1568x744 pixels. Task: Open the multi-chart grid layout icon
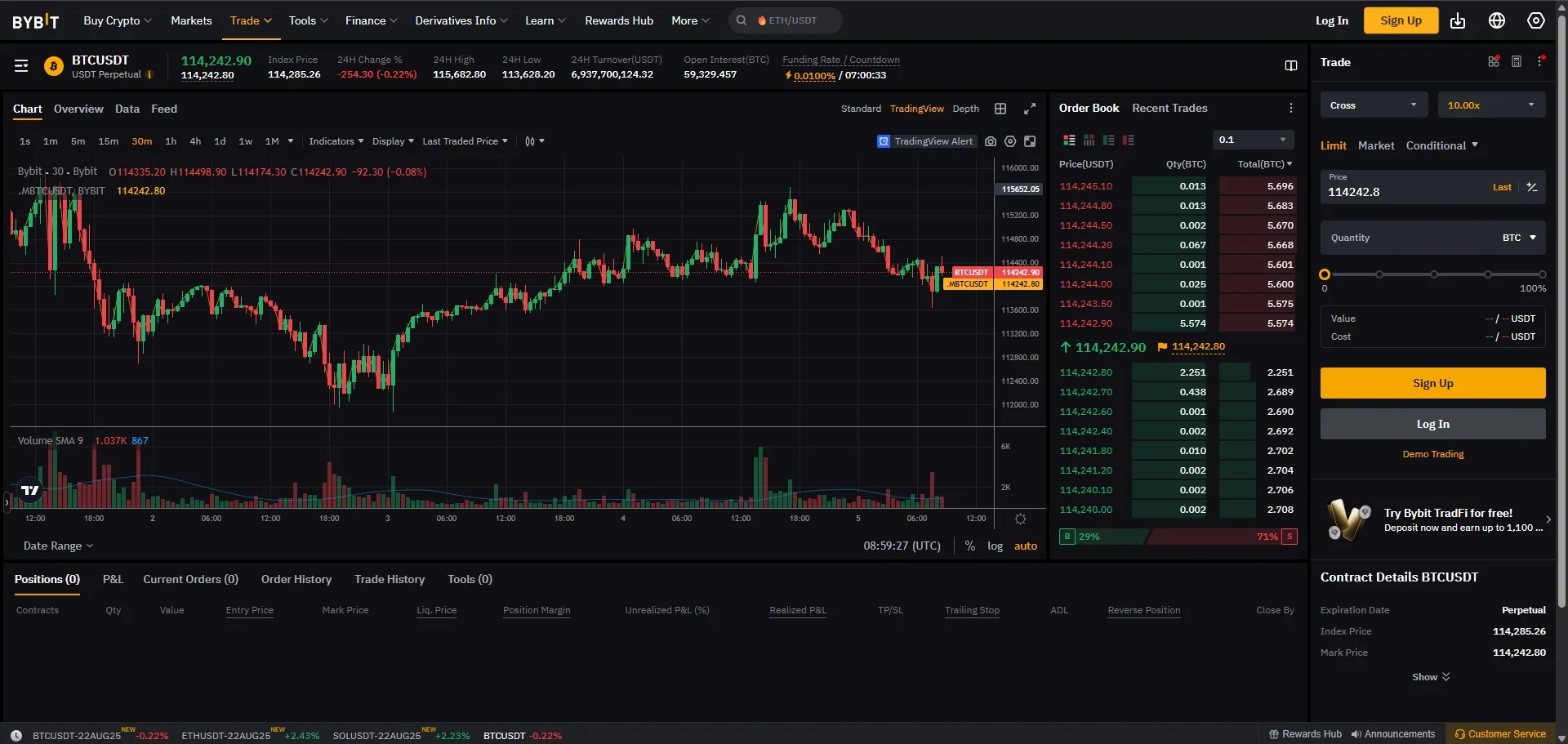[1000, 109]
